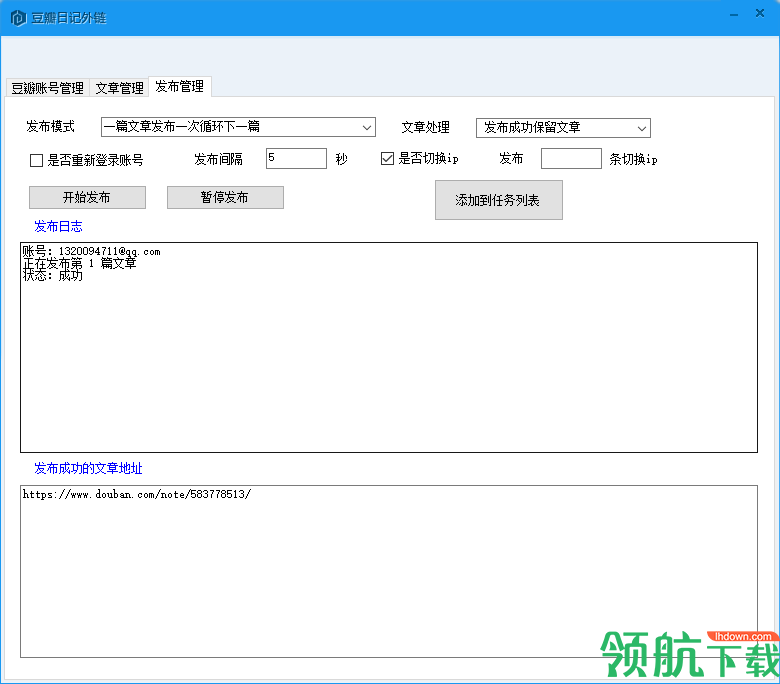Screen dimensions: 780x684
Task: Select the douban note URL text
Action: pos(137,494)
